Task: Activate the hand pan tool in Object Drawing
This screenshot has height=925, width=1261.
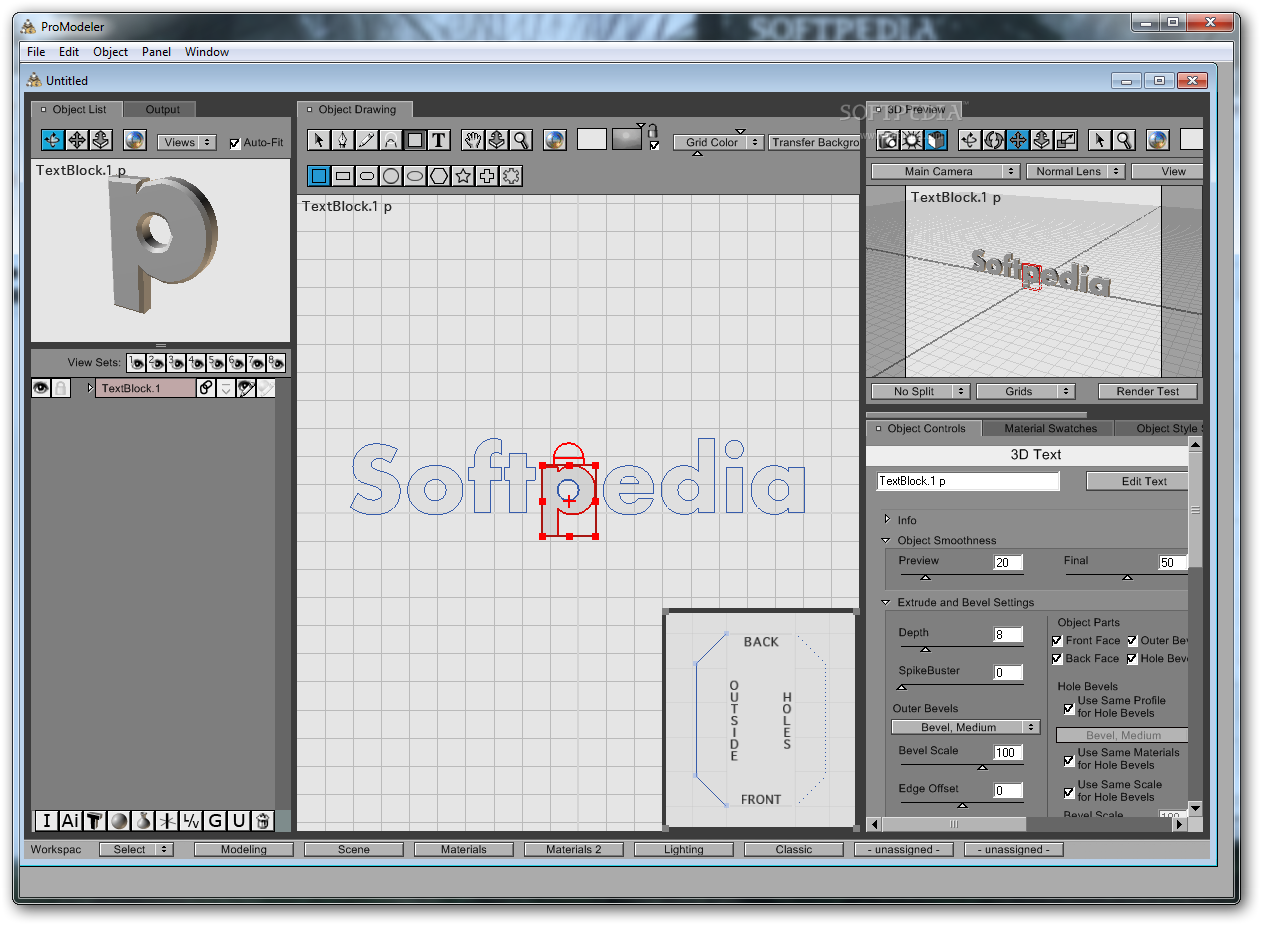Action: 473,141
